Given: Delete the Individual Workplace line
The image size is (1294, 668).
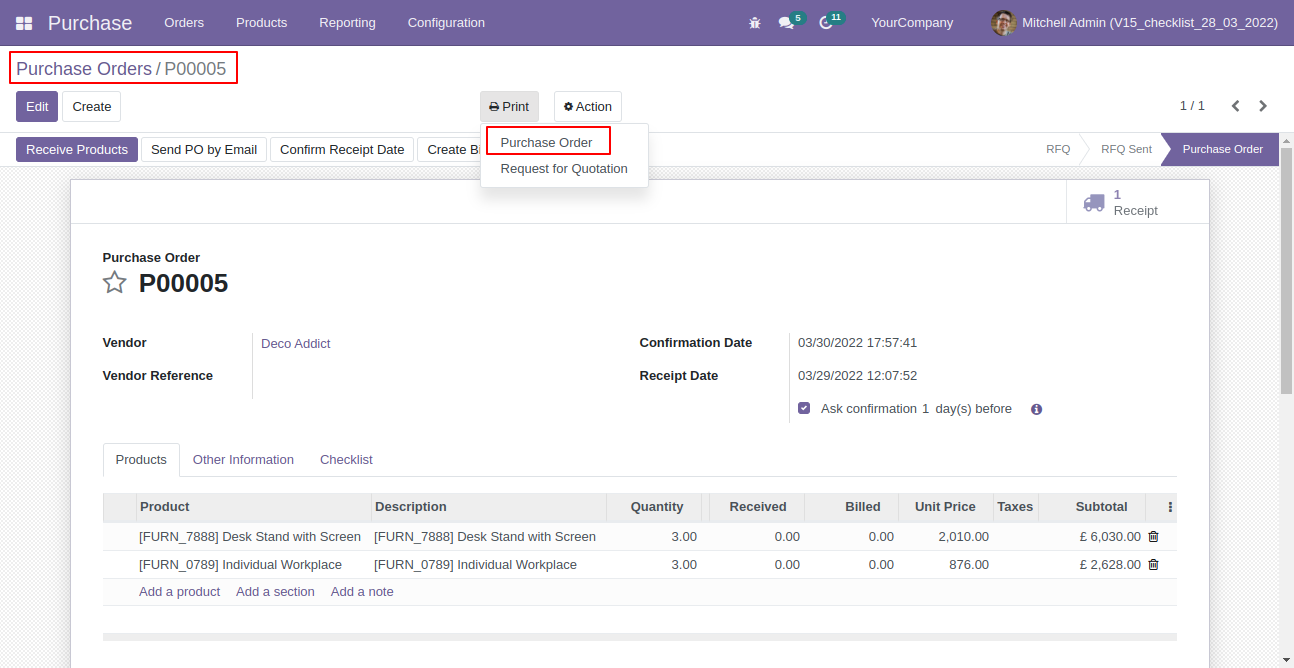Looking at the screenshot, I should [x=1153, y=565].
